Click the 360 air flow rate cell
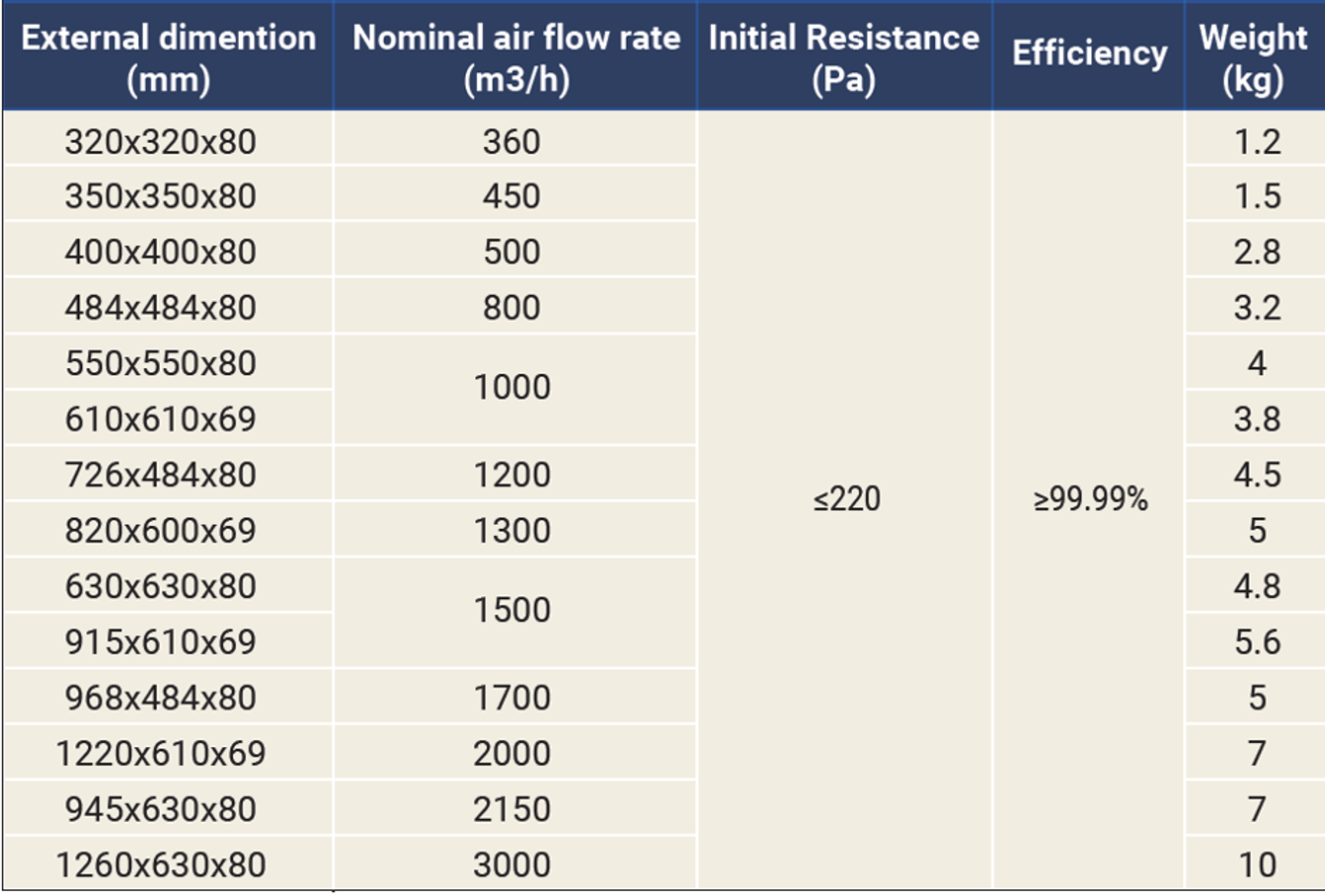This screenshot has height=896, width=1325. (511, 141)
